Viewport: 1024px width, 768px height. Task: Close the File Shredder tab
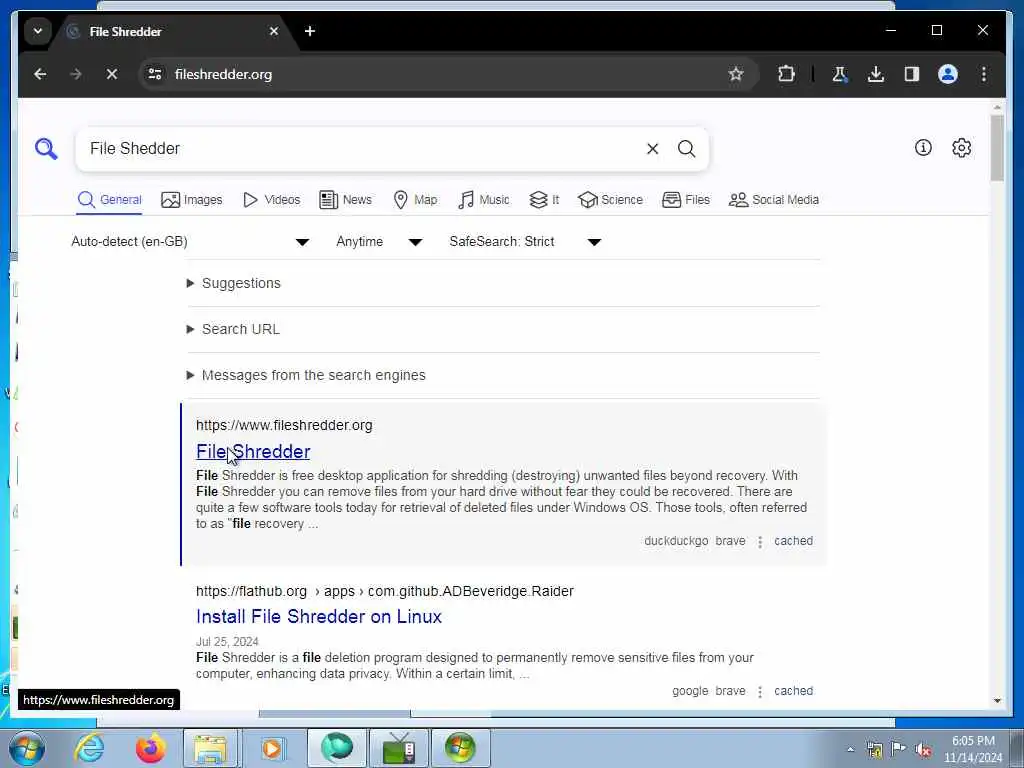(x=274, y=31)
